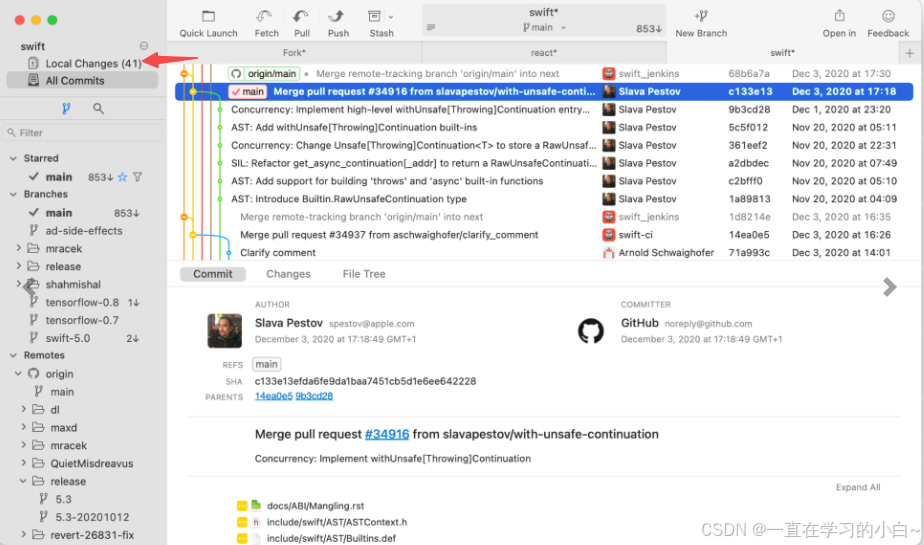
Task: Expand the release folder under Branches
Action: point(18,266)
